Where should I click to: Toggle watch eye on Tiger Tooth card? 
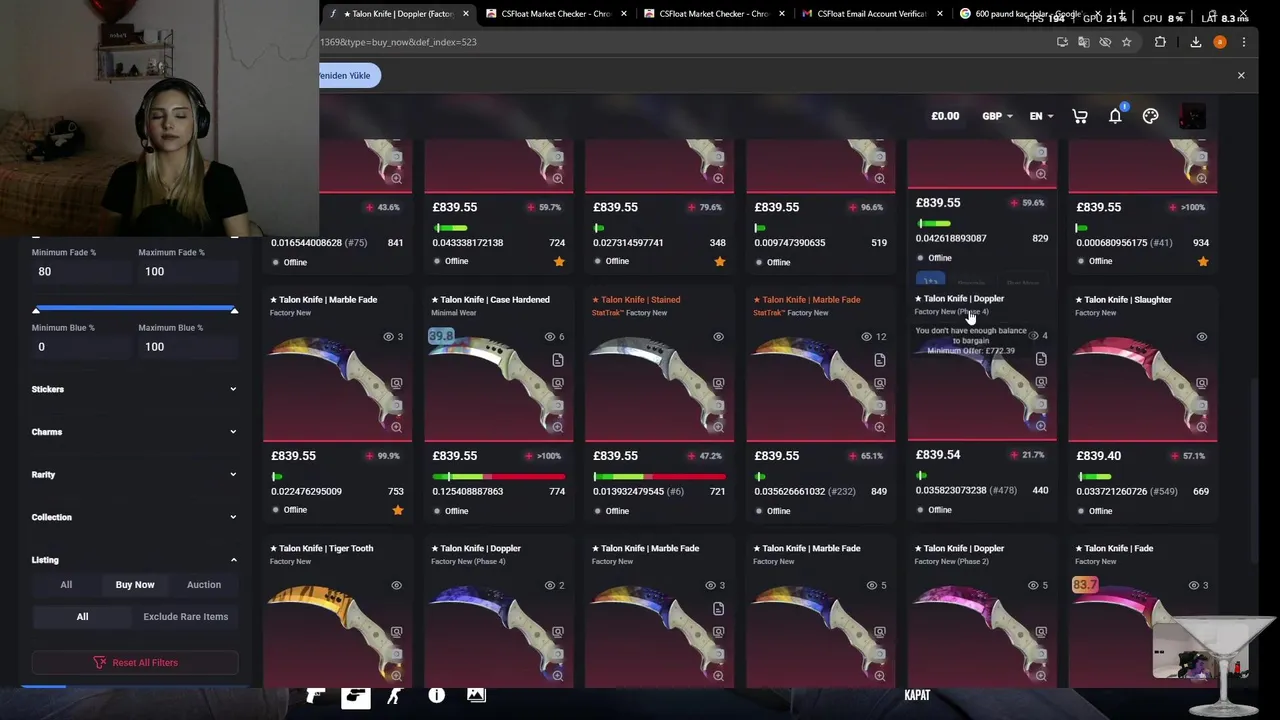tap(396, 586)
